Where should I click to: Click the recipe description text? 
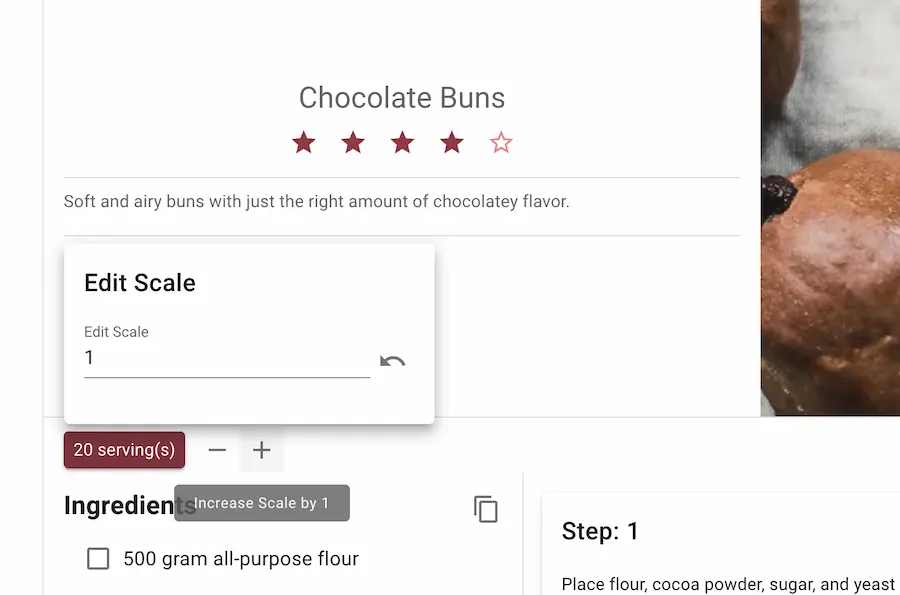[x=316, y=201]
